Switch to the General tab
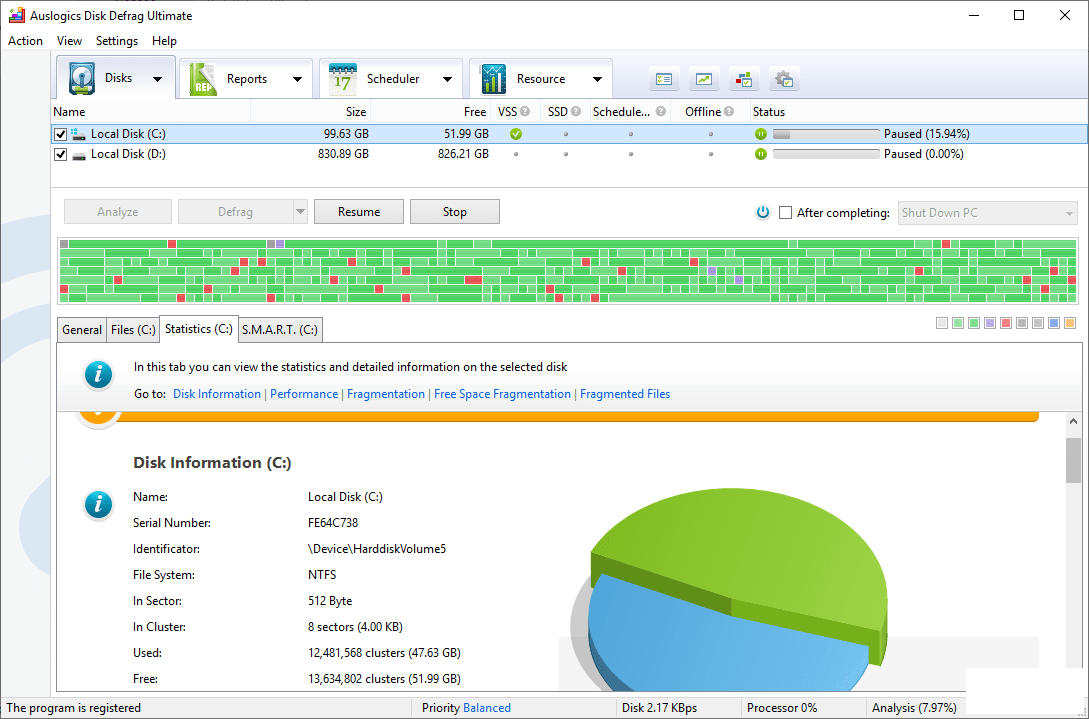This screenshot has width=1089, height=719. click(x=82, y=330)
